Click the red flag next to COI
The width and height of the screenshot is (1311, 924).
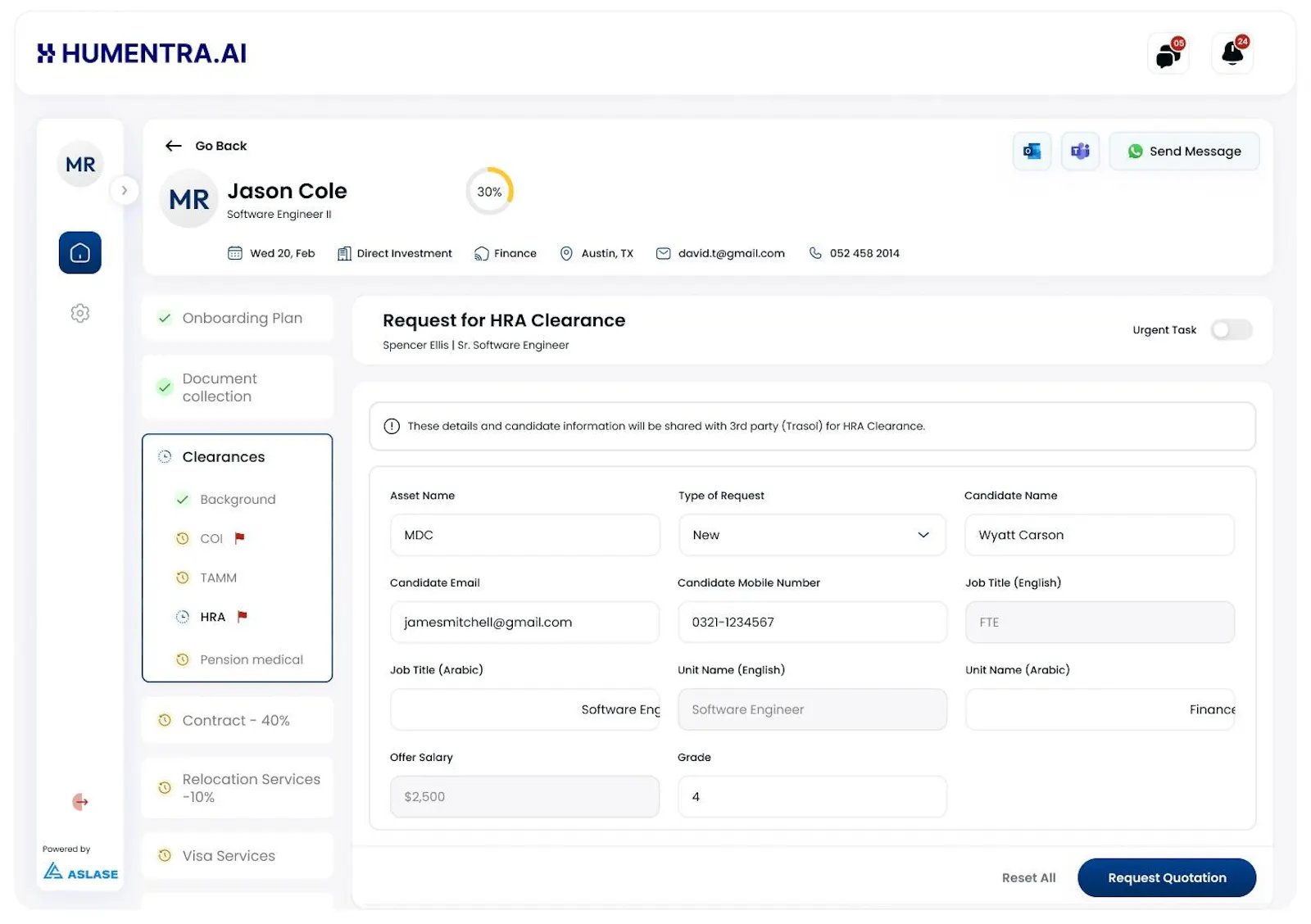tap(239, 538)
